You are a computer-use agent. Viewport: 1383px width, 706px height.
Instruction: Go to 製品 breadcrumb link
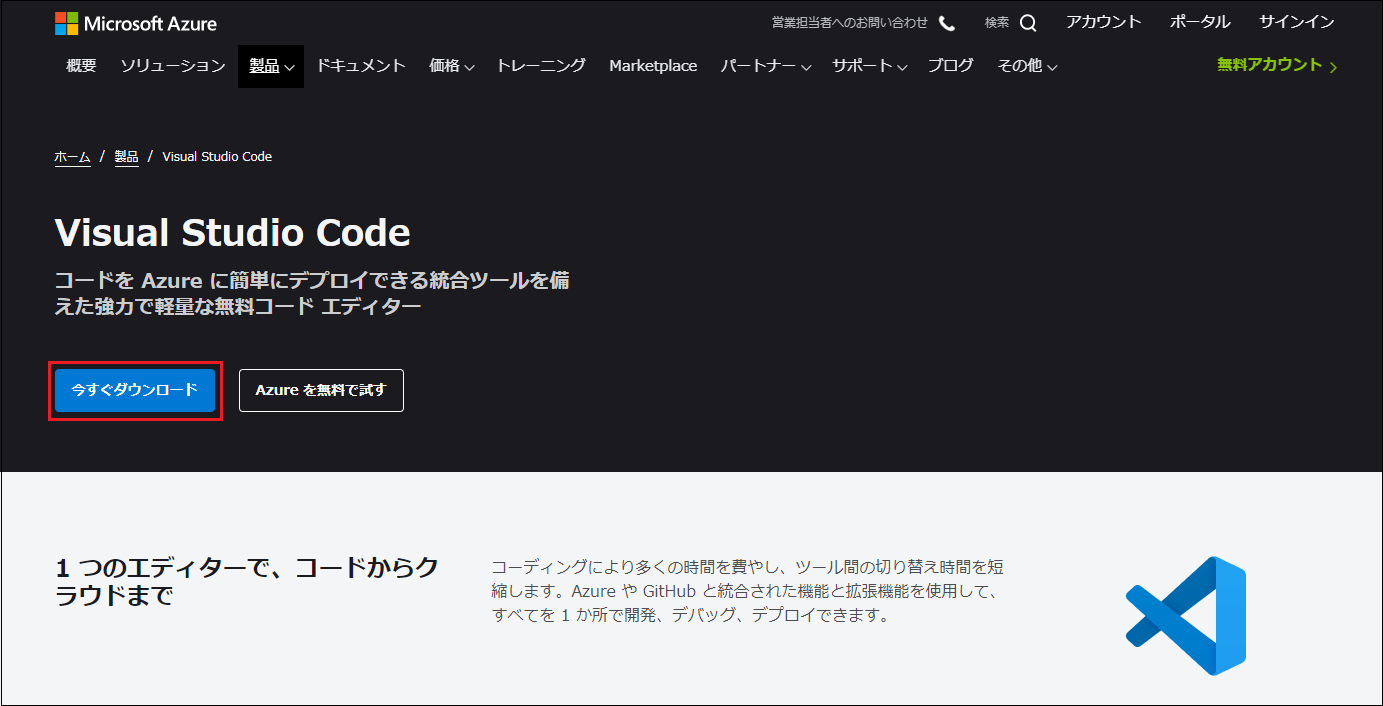pyautogui.click(x=127, y=157)
